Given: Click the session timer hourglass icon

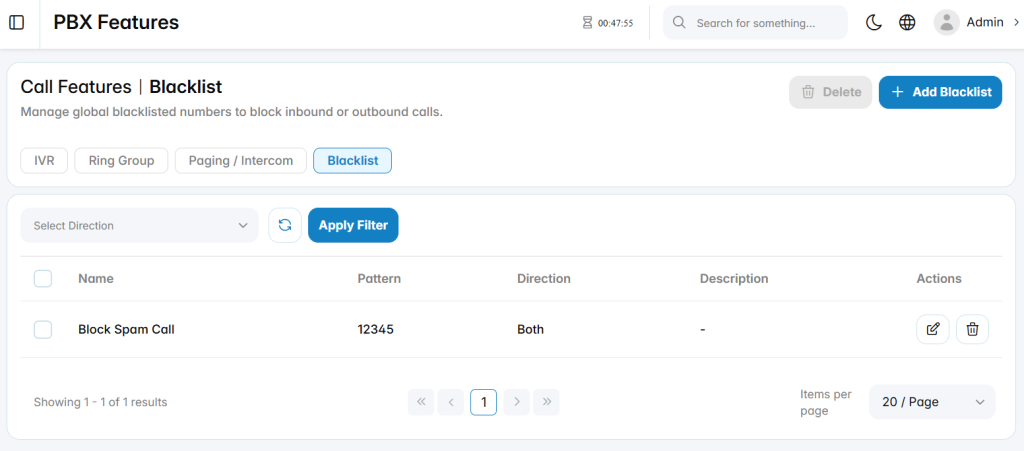Looking at the screenshot, I should coord(587,23).
